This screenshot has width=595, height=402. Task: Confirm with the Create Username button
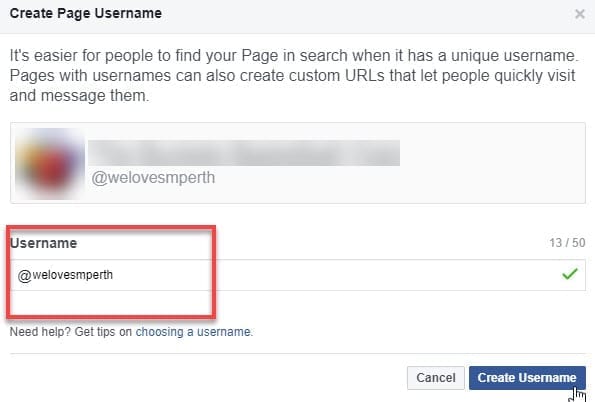click(527, 378)
